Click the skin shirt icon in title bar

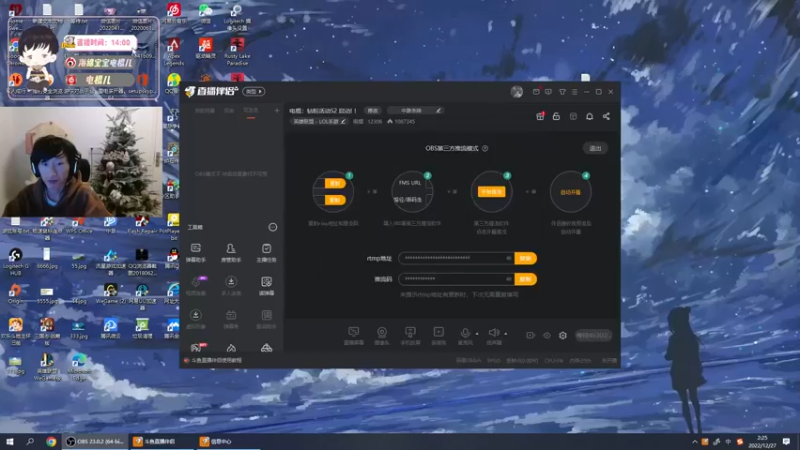pyautogui.click(x=562, y=92)
